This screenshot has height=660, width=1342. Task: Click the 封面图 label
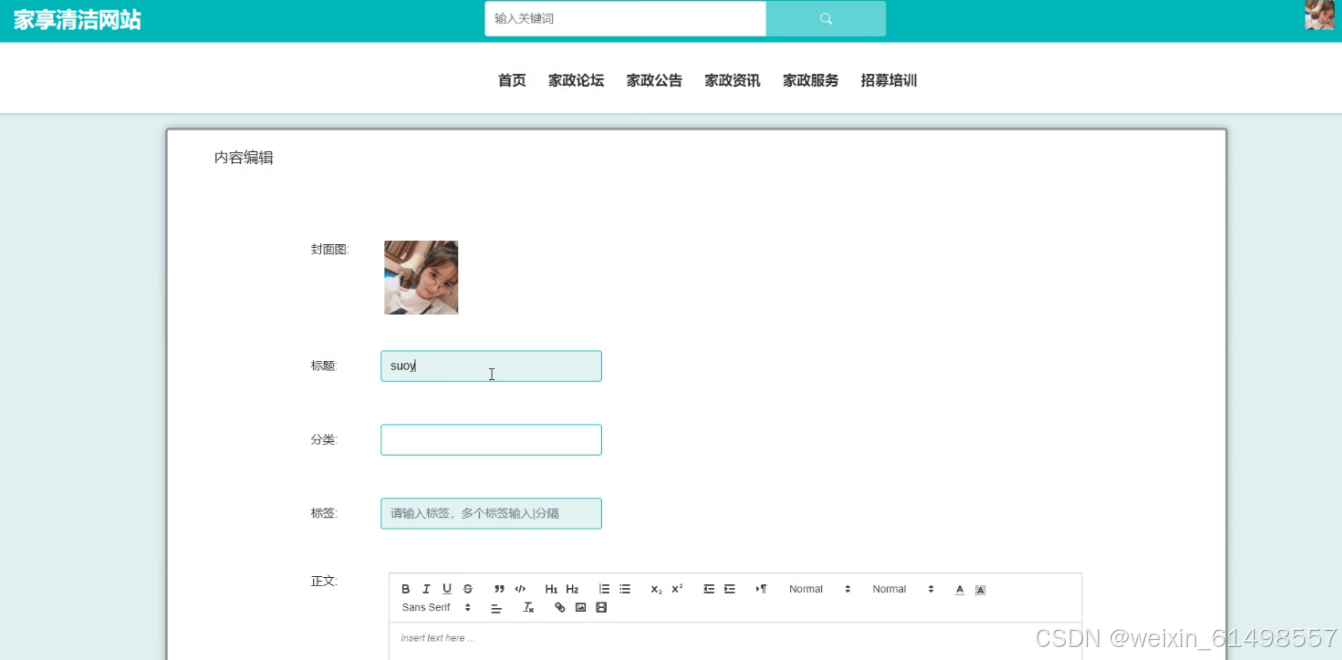tap(330, 250)
